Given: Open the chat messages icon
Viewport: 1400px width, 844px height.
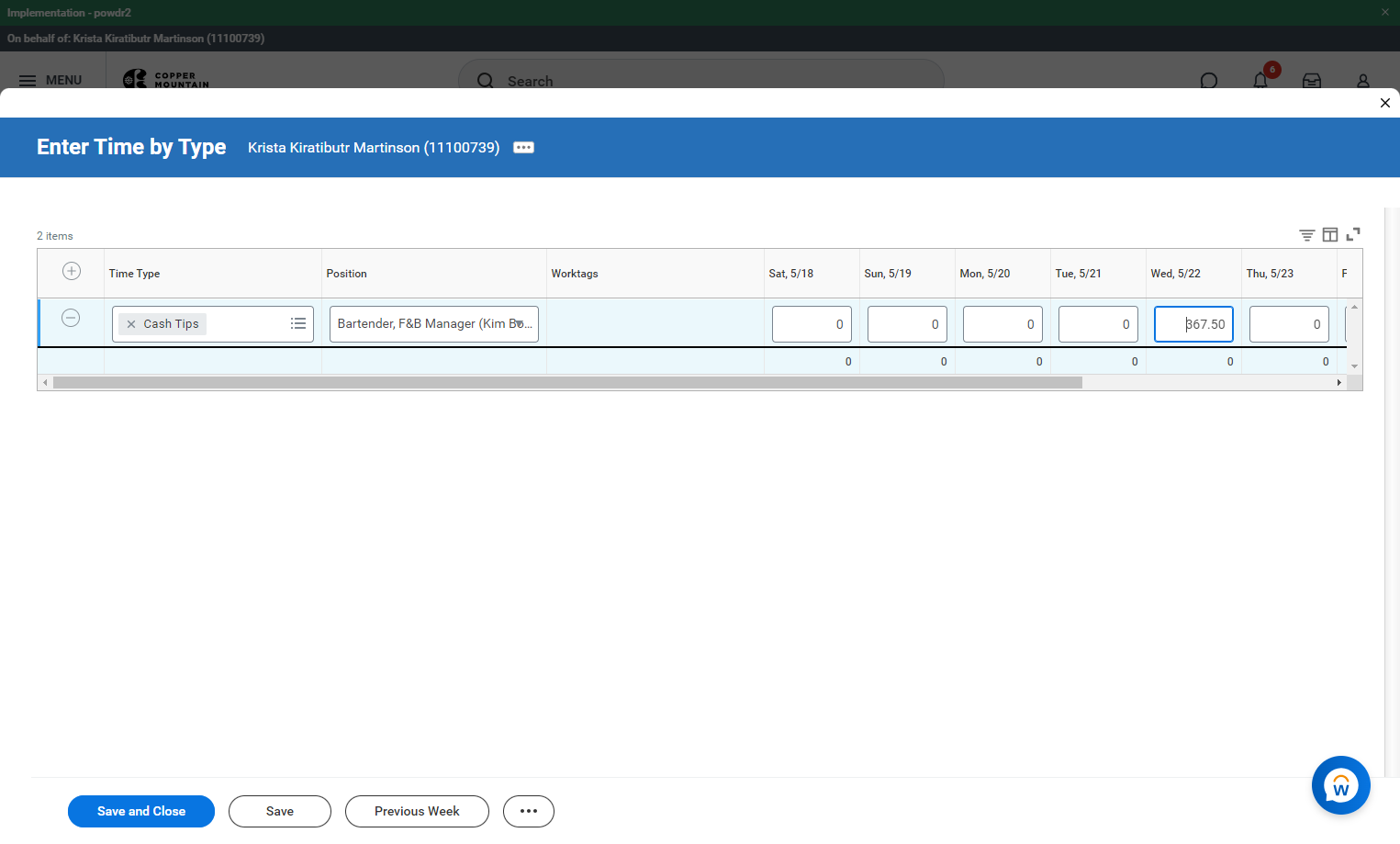Looking at the screenshot, I should (1209, 81).
